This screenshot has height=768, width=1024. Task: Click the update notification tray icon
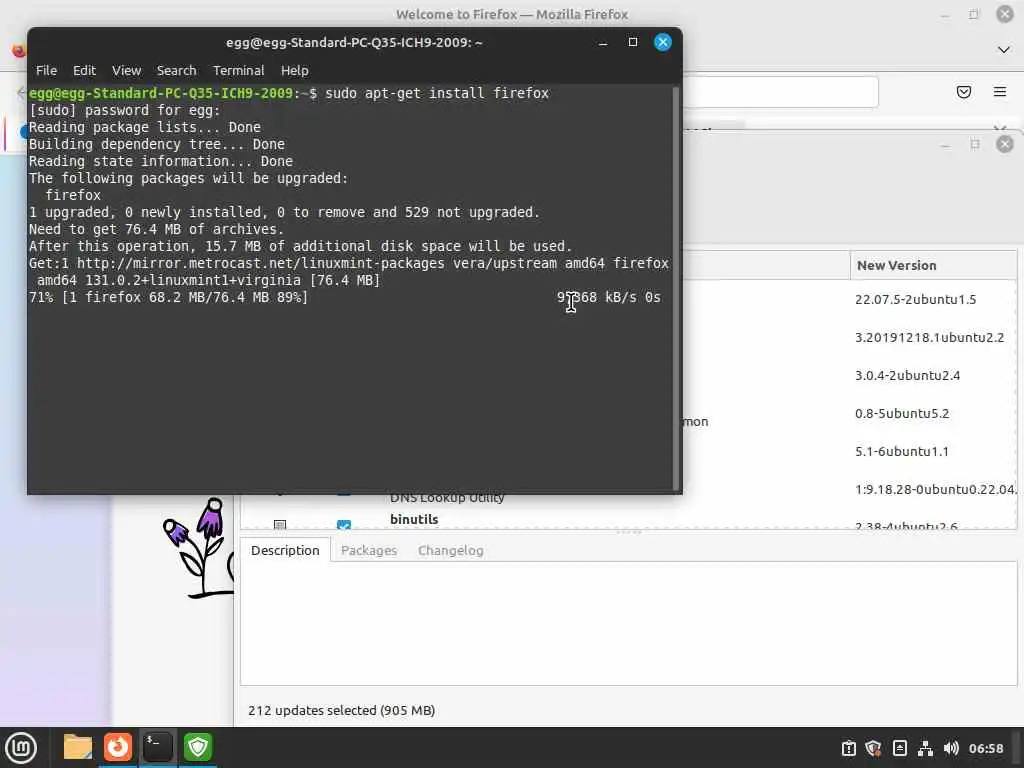848,748
